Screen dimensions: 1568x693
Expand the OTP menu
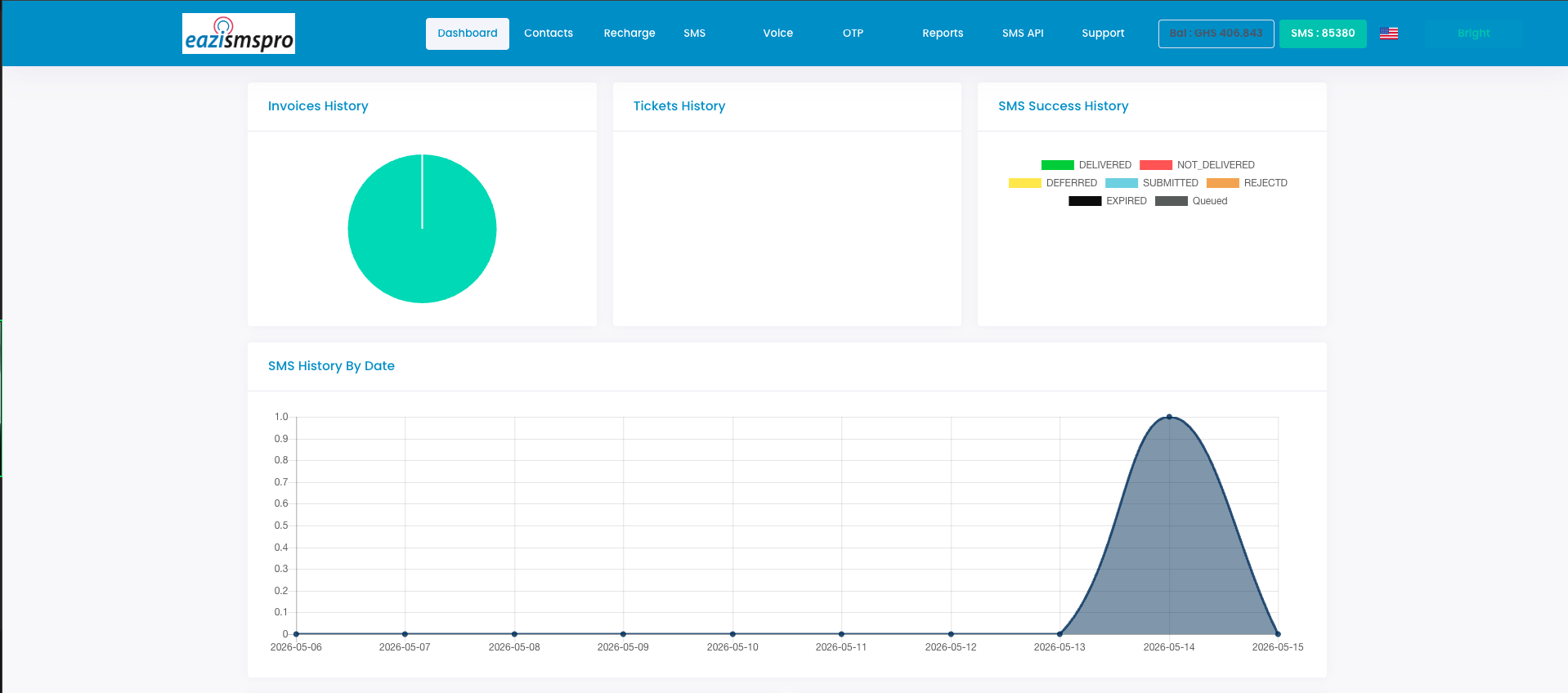pyautogui.click(x=853, y=34)
